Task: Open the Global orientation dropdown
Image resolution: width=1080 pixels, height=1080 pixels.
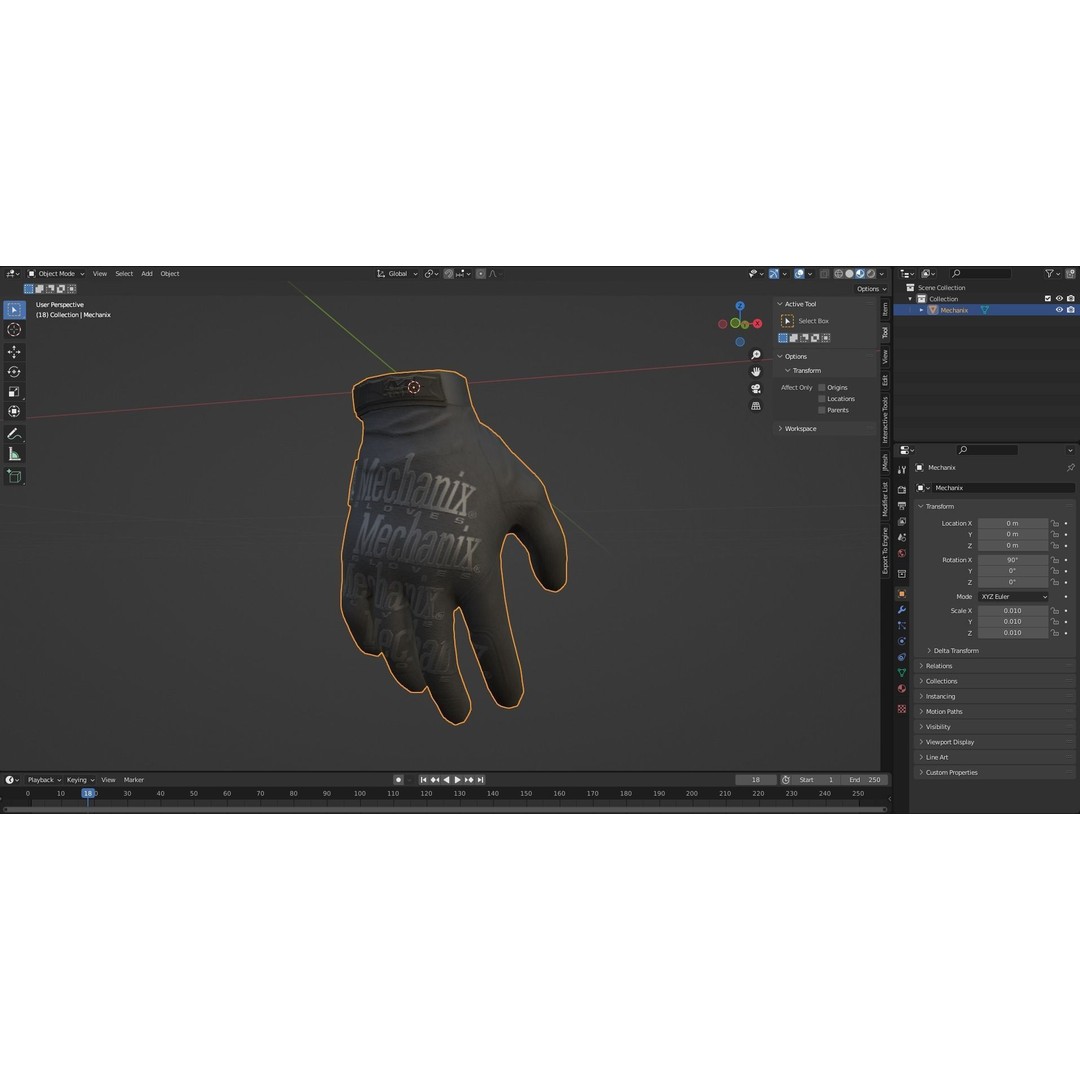Action: coord(397,274)
